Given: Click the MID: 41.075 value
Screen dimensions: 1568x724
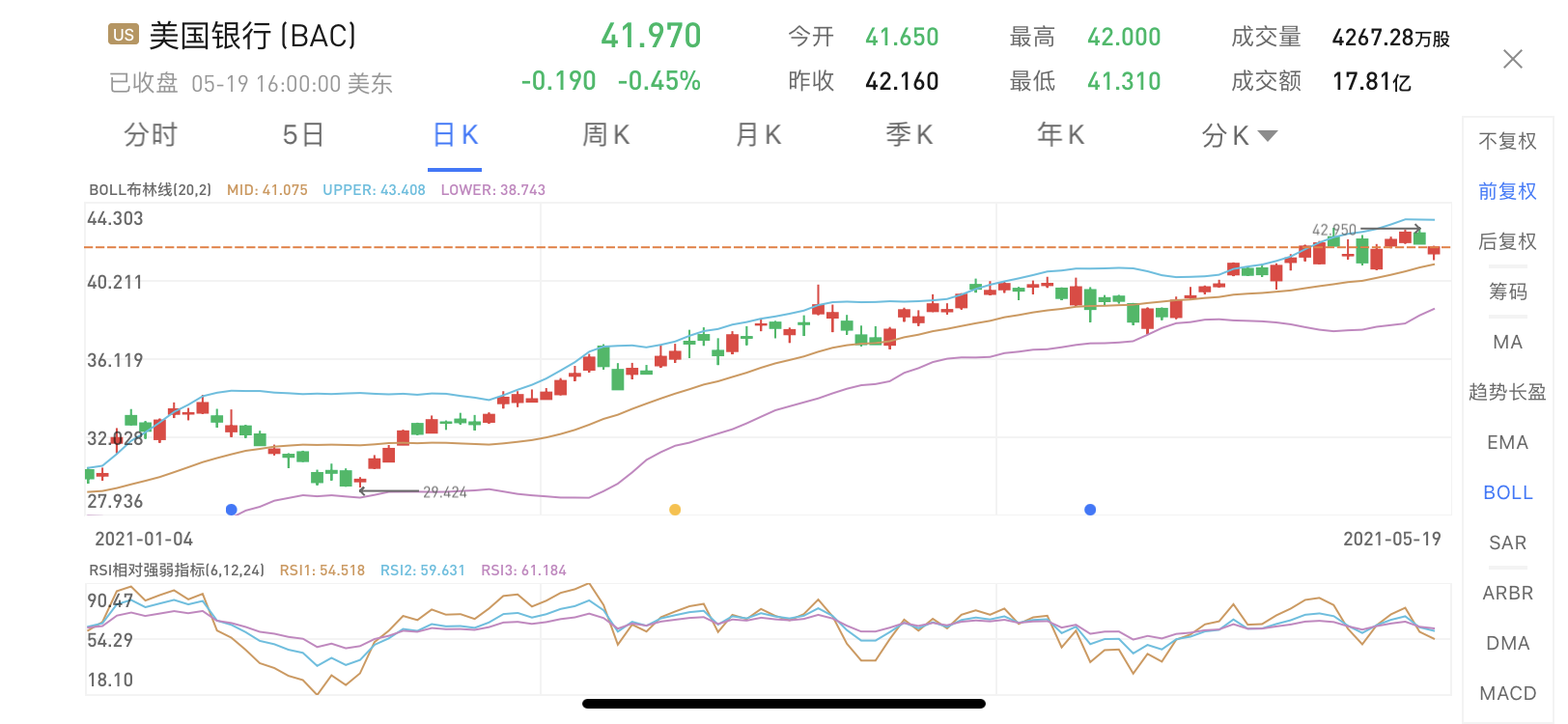Looking at the screenshot, I should point(267,190).
